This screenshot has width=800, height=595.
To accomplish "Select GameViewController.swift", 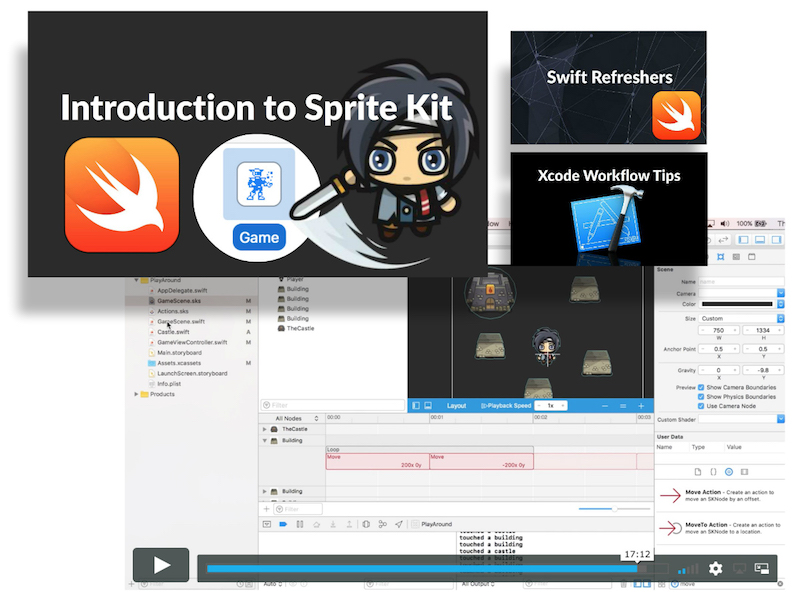I will (x=192, y=342).
